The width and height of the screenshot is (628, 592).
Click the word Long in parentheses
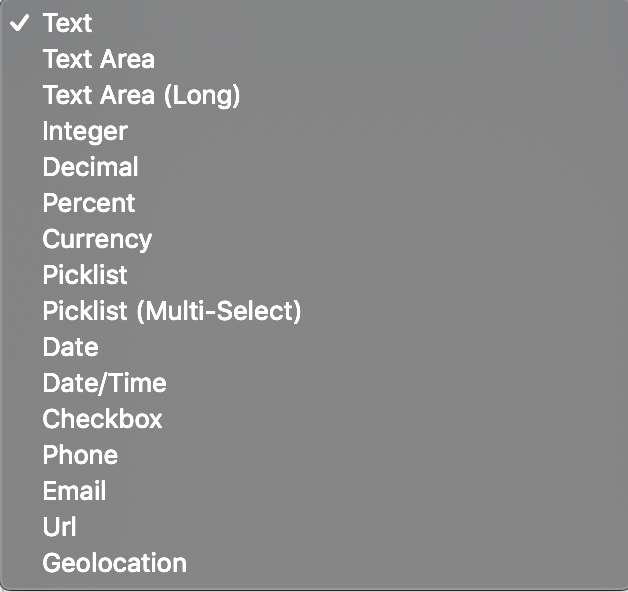(x=200, y=96)
